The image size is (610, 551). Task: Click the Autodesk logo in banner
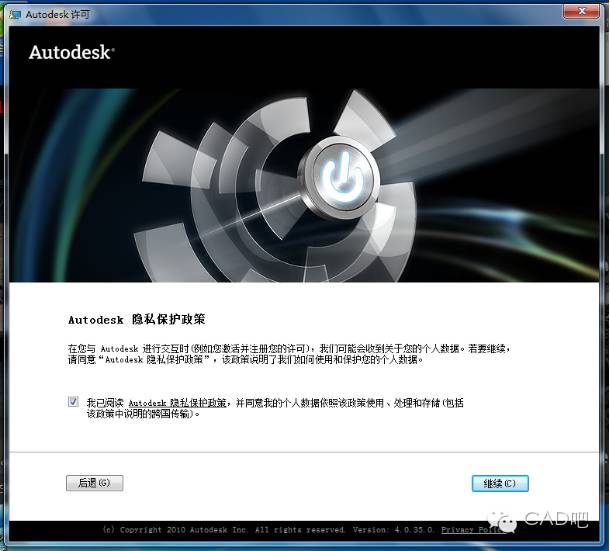tap(72, 53)
